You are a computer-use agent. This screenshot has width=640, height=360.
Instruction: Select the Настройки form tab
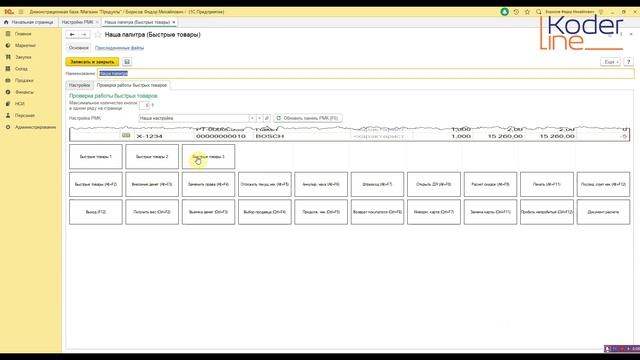click(x=79, y=85)
